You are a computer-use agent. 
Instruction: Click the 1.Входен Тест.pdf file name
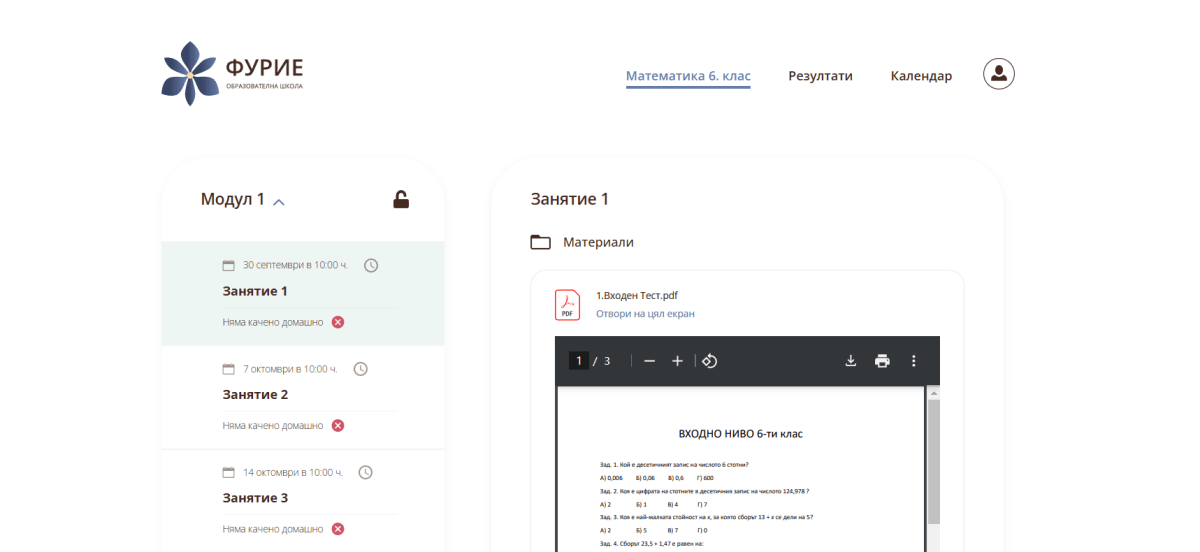click(x=637, y=295)
